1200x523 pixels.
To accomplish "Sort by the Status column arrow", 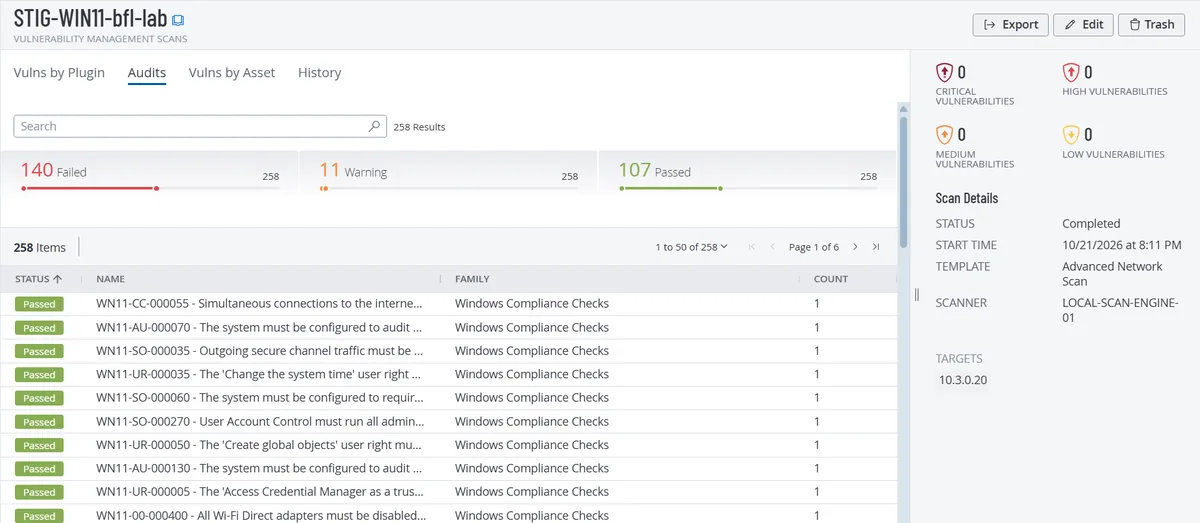I will (57, 279).
